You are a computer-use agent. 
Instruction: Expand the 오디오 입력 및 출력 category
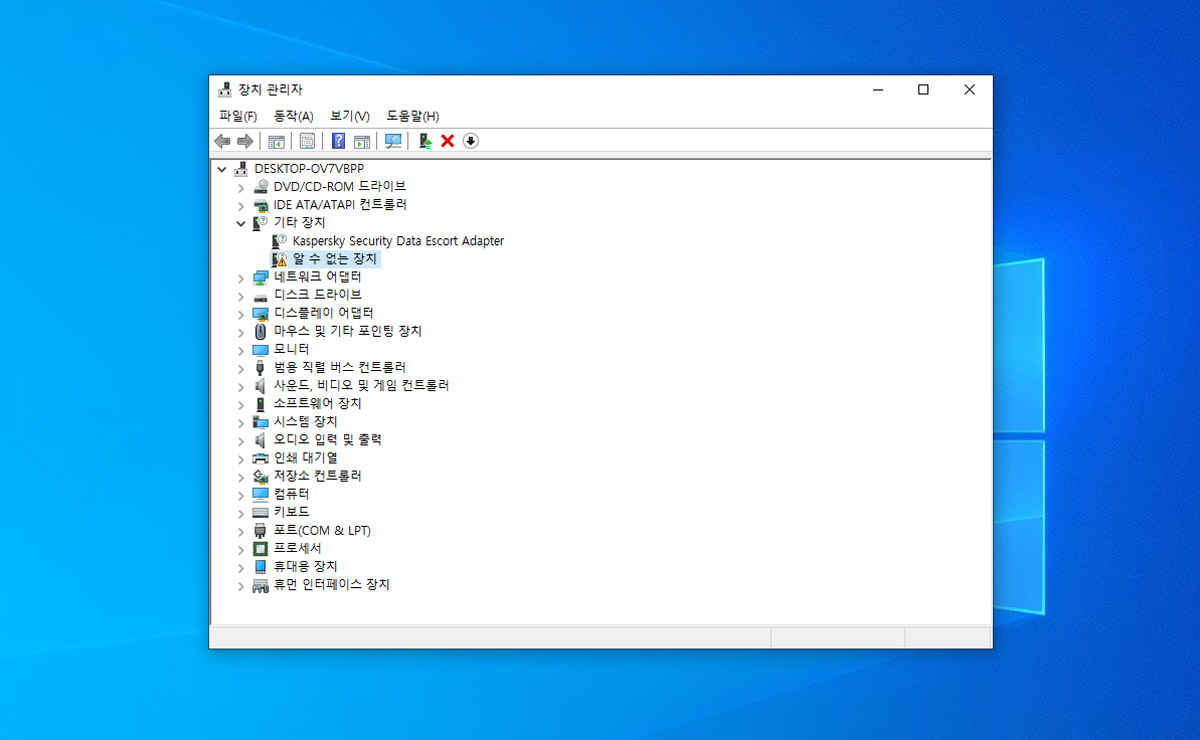pos(241,441)
